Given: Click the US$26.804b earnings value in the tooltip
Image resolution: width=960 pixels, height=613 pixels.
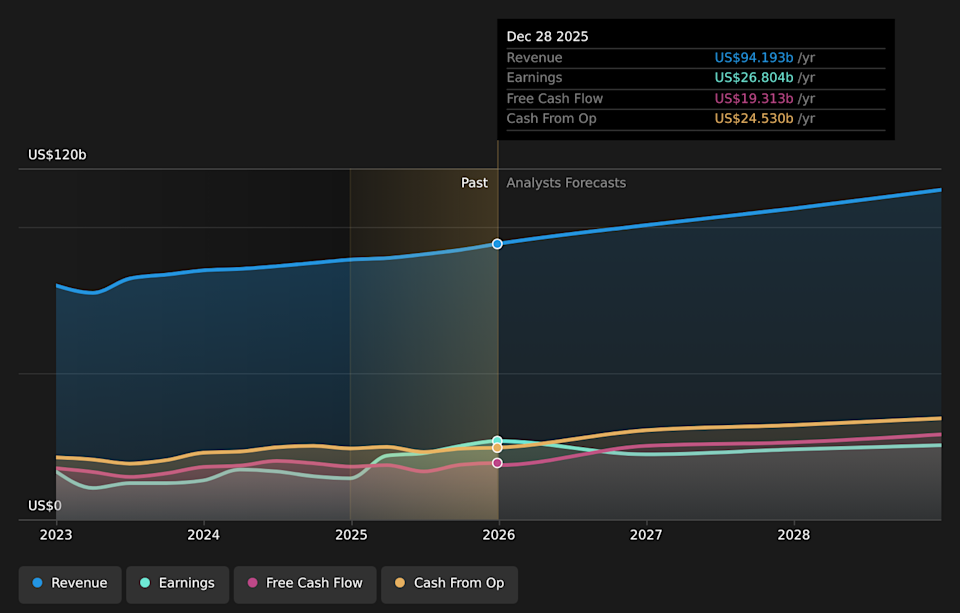Looking at the screenshot, I should point(754,78).
